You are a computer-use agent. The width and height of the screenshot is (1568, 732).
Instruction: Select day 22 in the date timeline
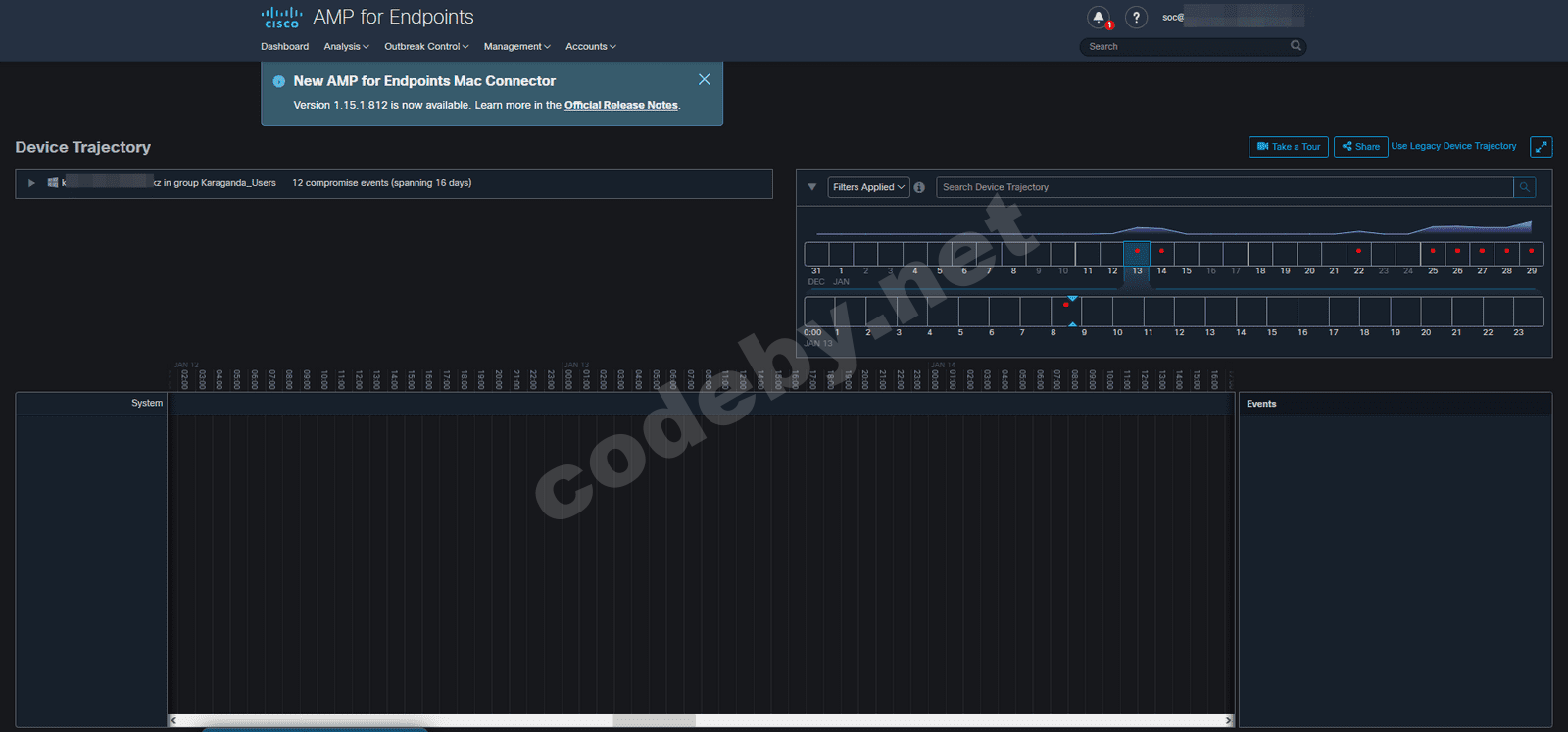tap(1358, 254)
